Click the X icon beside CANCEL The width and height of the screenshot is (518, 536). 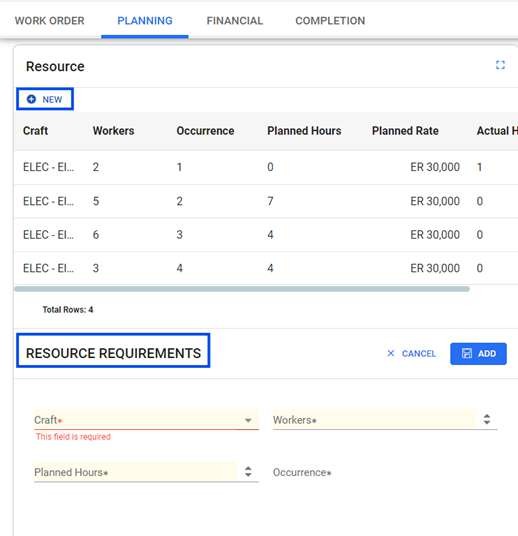390,353
